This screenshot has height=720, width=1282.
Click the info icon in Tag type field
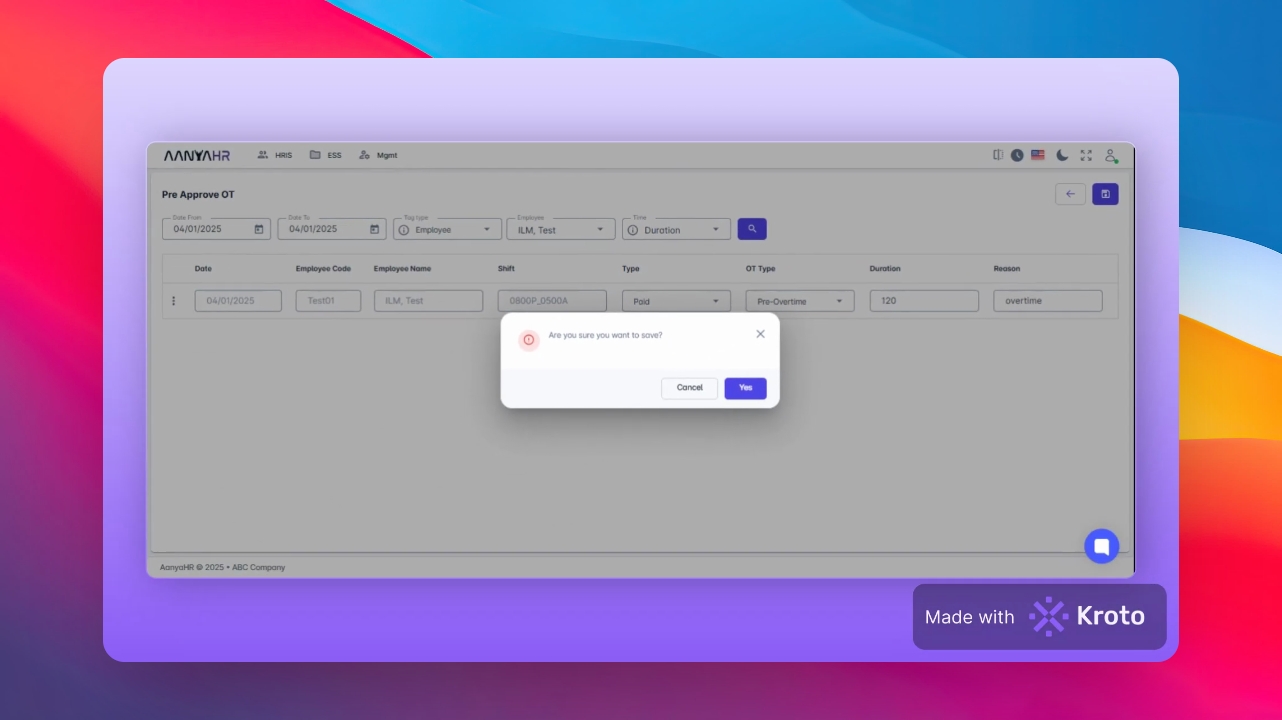pyautogui.click(x=404, y=230)
